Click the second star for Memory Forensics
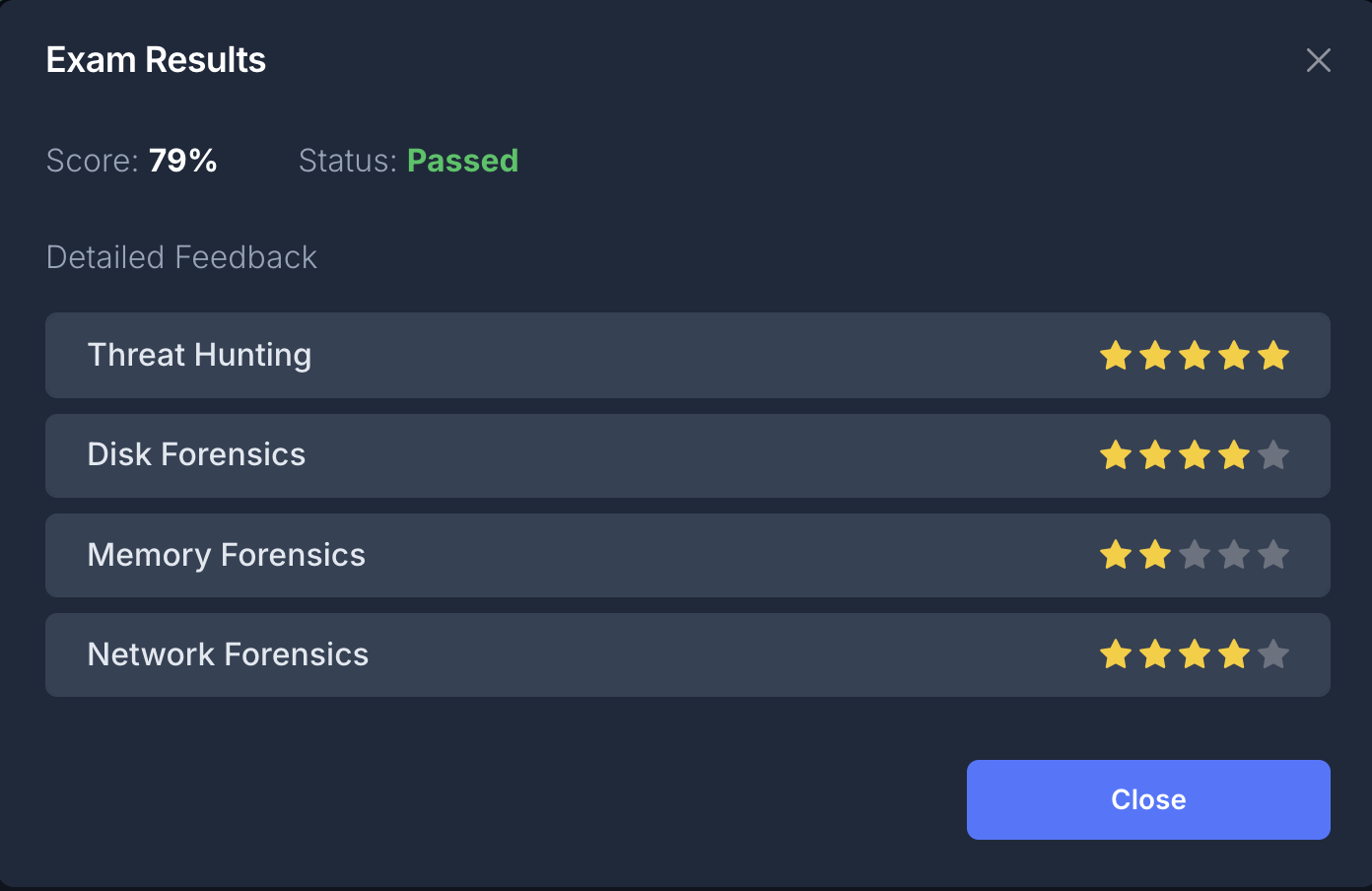Screen dimensions: 1372x891 click(x=1155, y=555)
